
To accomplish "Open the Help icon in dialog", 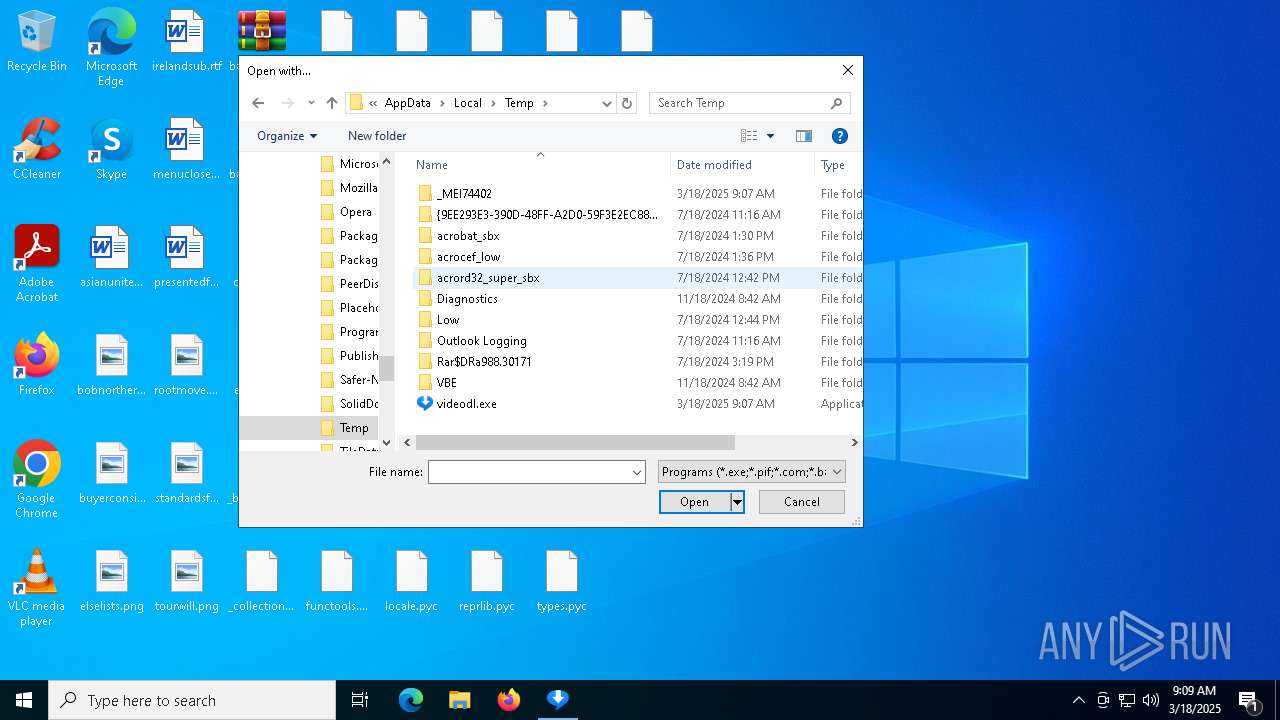I will point(840,136).
